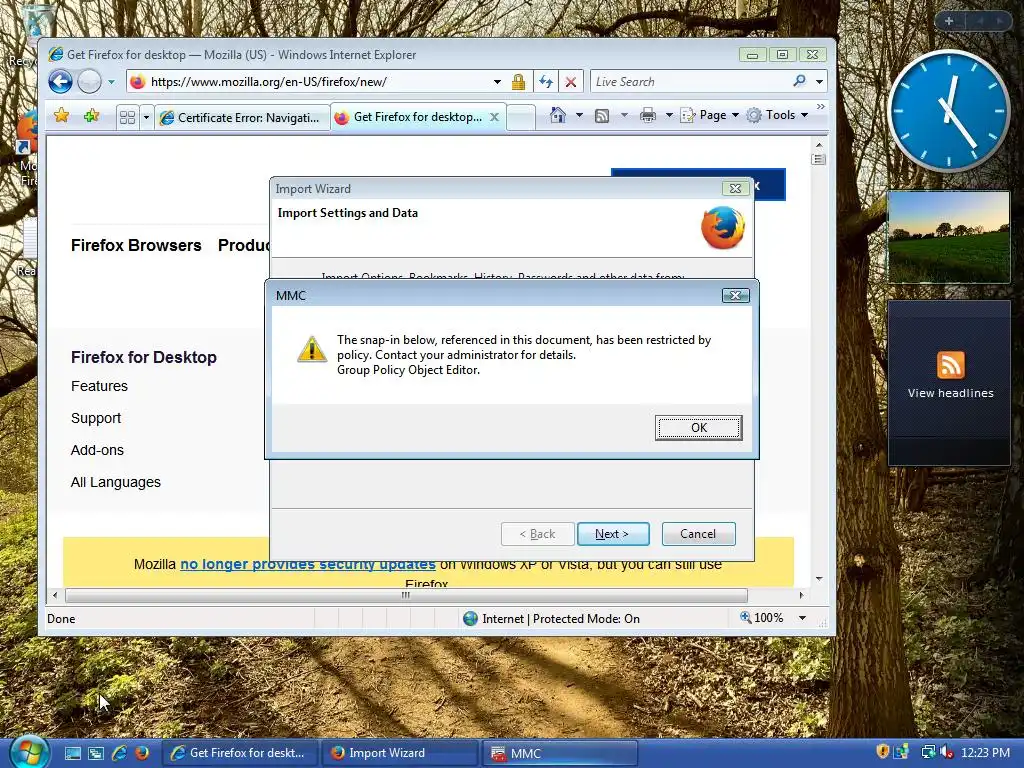Click Next in the Import Wizard

(x=613, y=534)
